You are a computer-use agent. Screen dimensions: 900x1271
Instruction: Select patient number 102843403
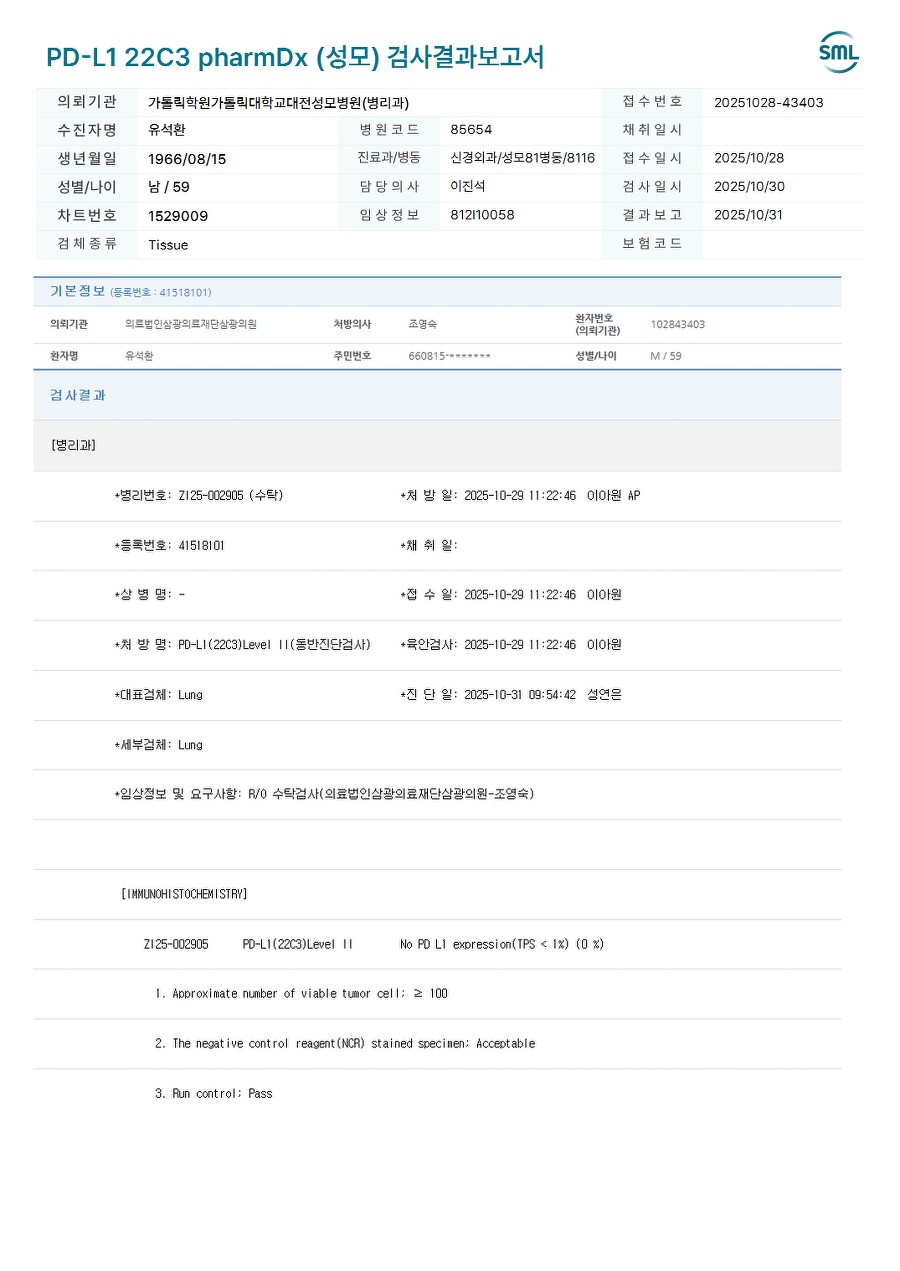677,325
